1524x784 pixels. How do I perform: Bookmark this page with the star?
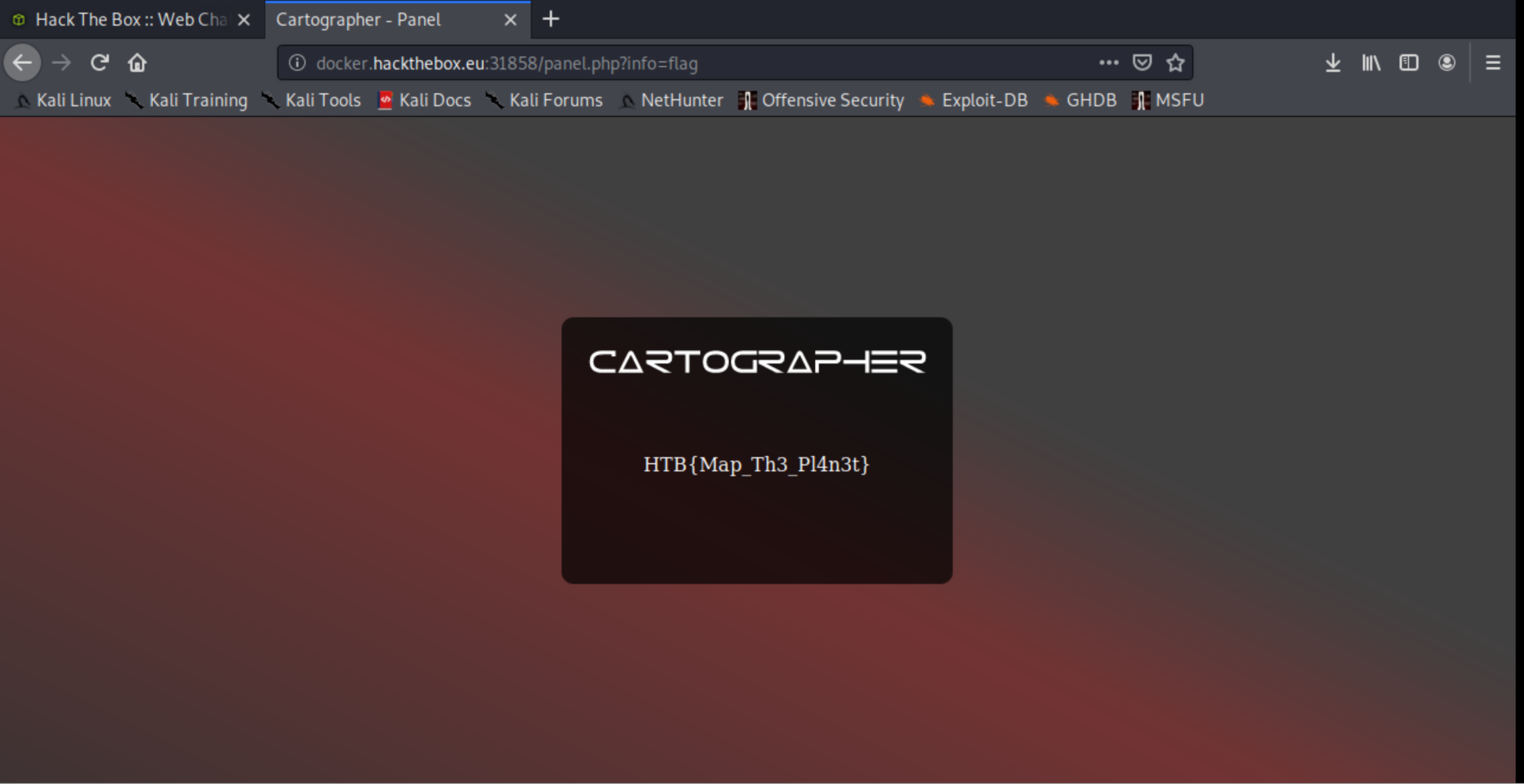click(1175, 63)
